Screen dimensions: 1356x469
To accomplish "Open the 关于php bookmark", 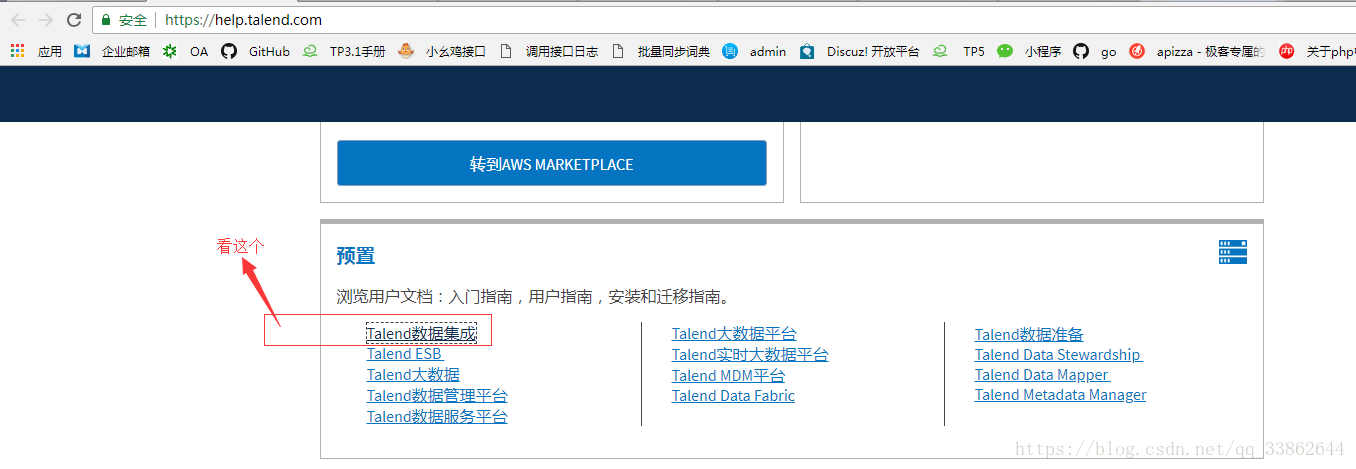I will 1316,51.
